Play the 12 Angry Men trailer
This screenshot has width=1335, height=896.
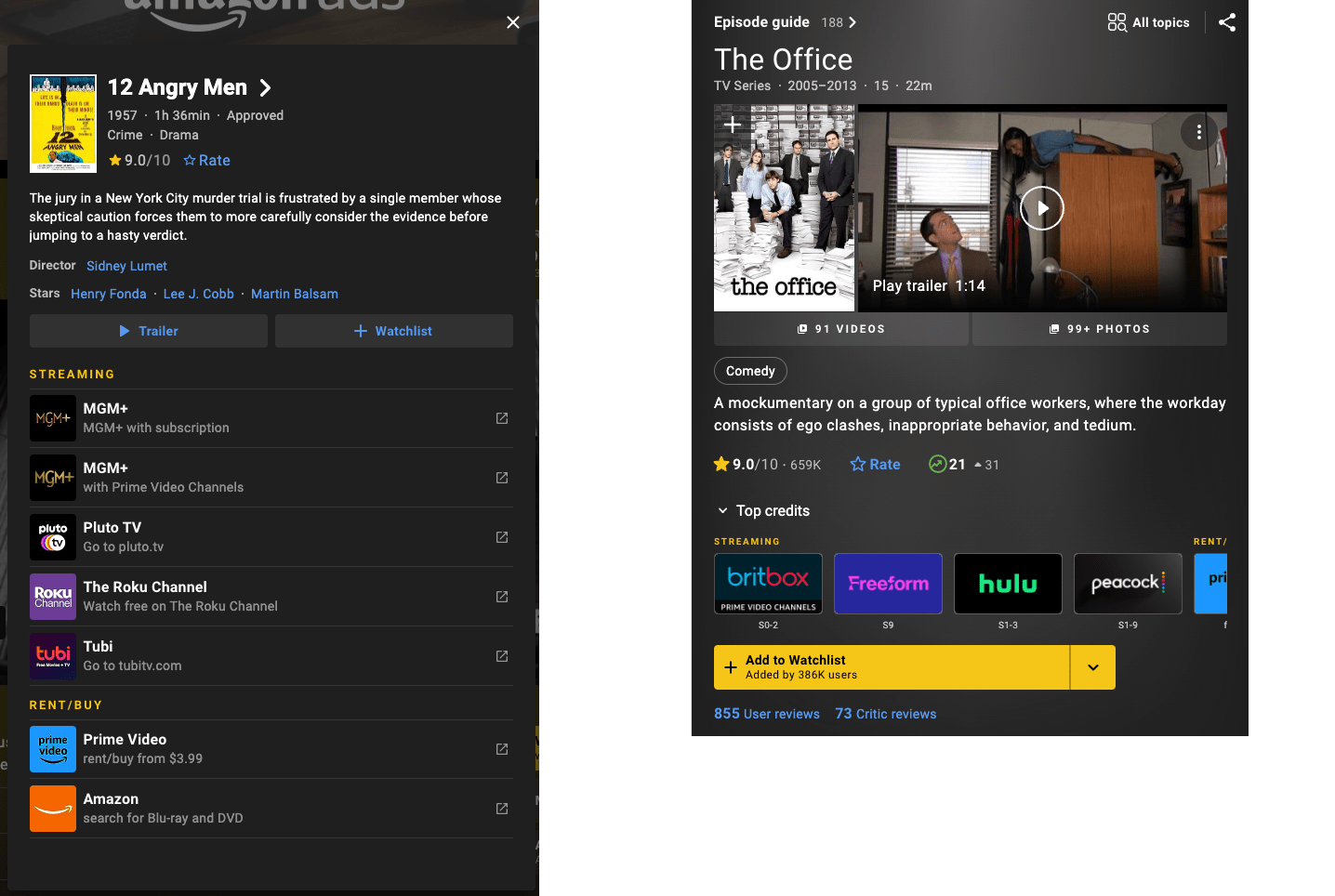pyautogui.click(x=149, y=331)
